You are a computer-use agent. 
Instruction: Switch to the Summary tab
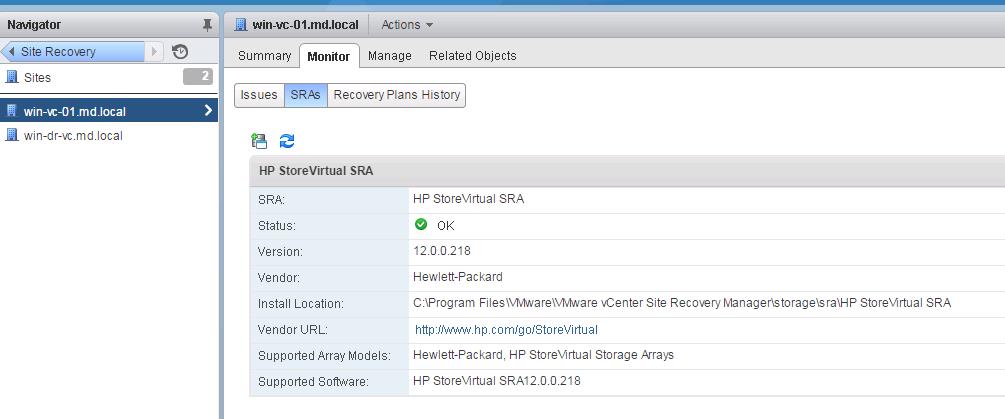click(x=264, y=56)
